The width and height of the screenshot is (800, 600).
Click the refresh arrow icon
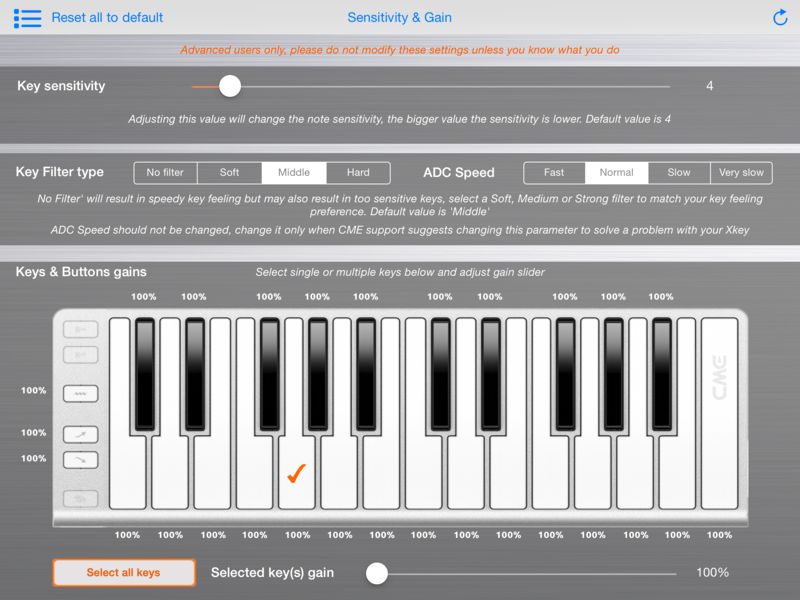[x=780, y=18]
